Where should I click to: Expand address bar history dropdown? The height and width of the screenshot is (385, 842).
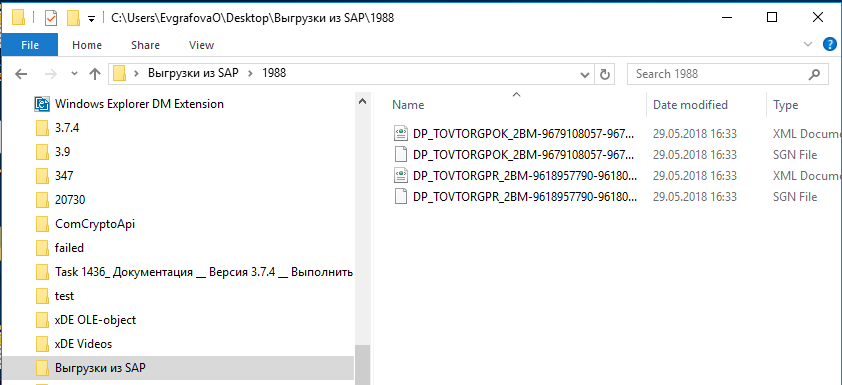[586, 74]
